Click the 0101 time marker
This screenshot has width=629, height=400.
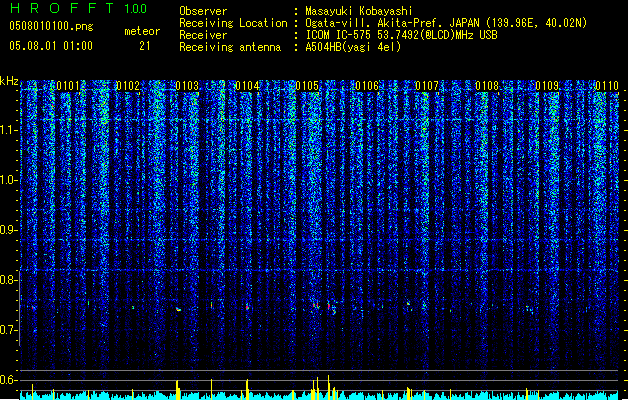(68, 86)
